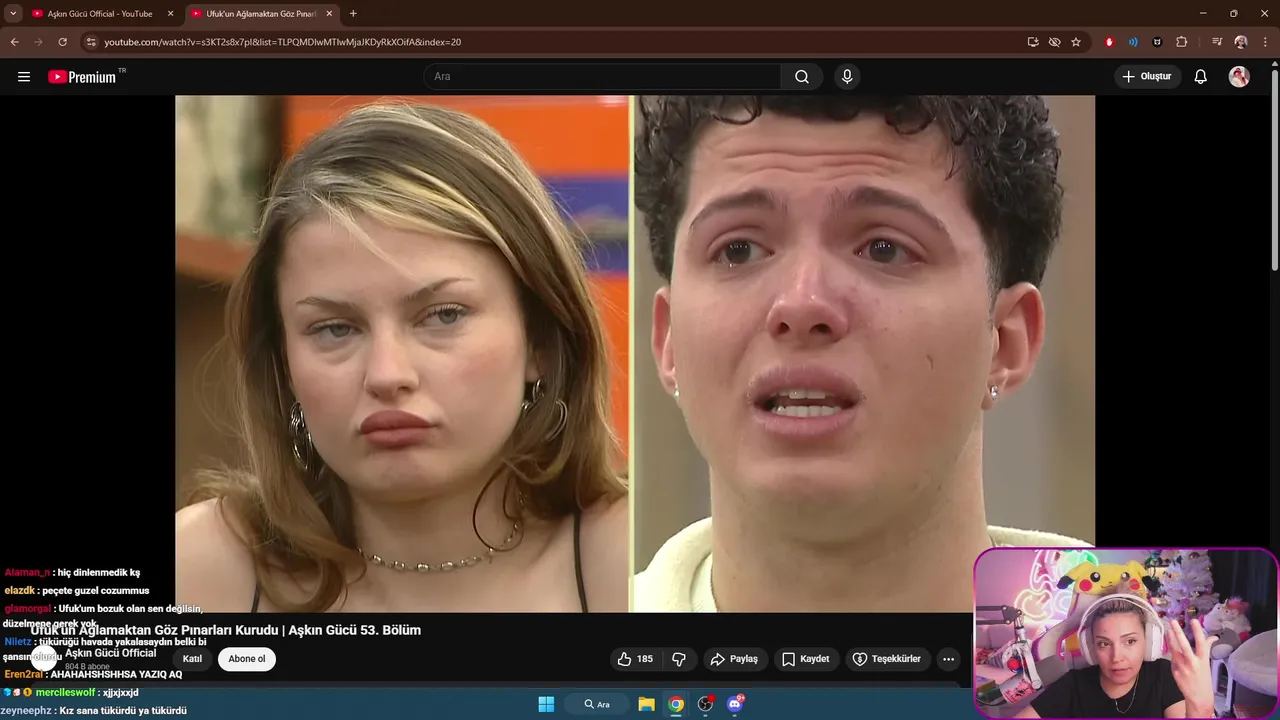Screen dimensions: 1280x720
Task: Subscribe with the Abone ol button
Action: click(x=247, y=659)
